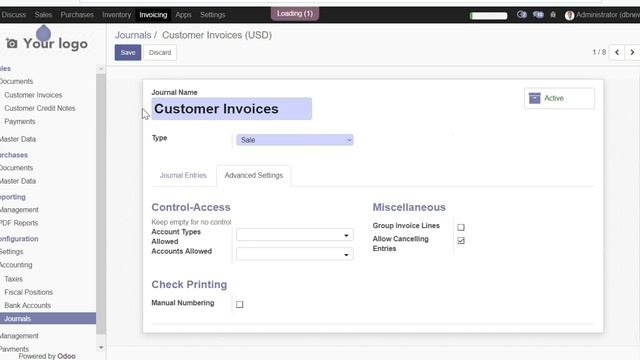This screenshot has height=360, width=640.
Task: Uncheck Allow Cancelling Entries checkbox
Action: click(x=461, y=241)
